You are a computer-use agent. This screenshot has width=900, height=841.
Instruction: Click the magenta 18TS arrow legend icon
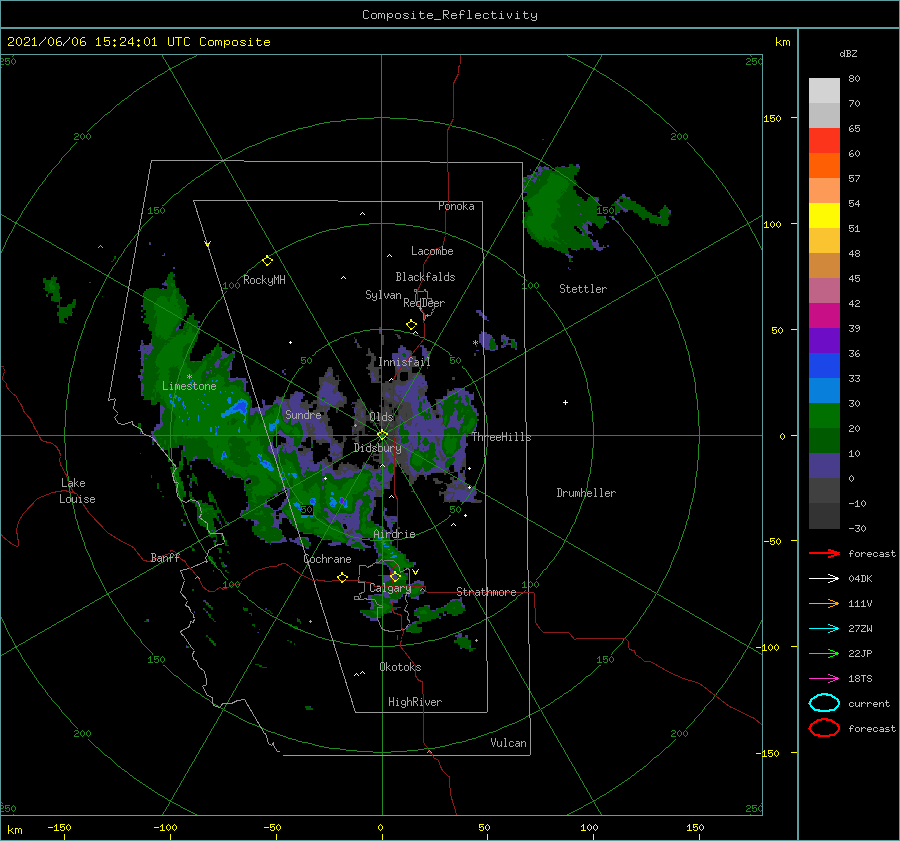[x=824, y=679]
